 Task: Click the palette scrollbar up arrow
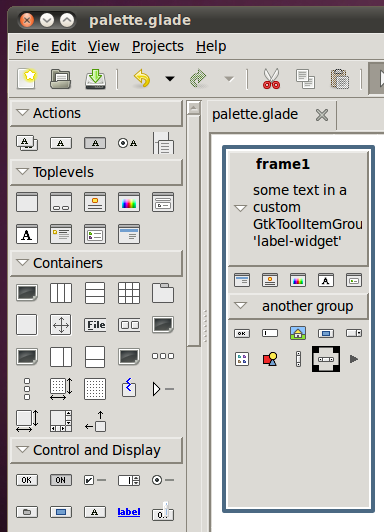click(194, 109)
